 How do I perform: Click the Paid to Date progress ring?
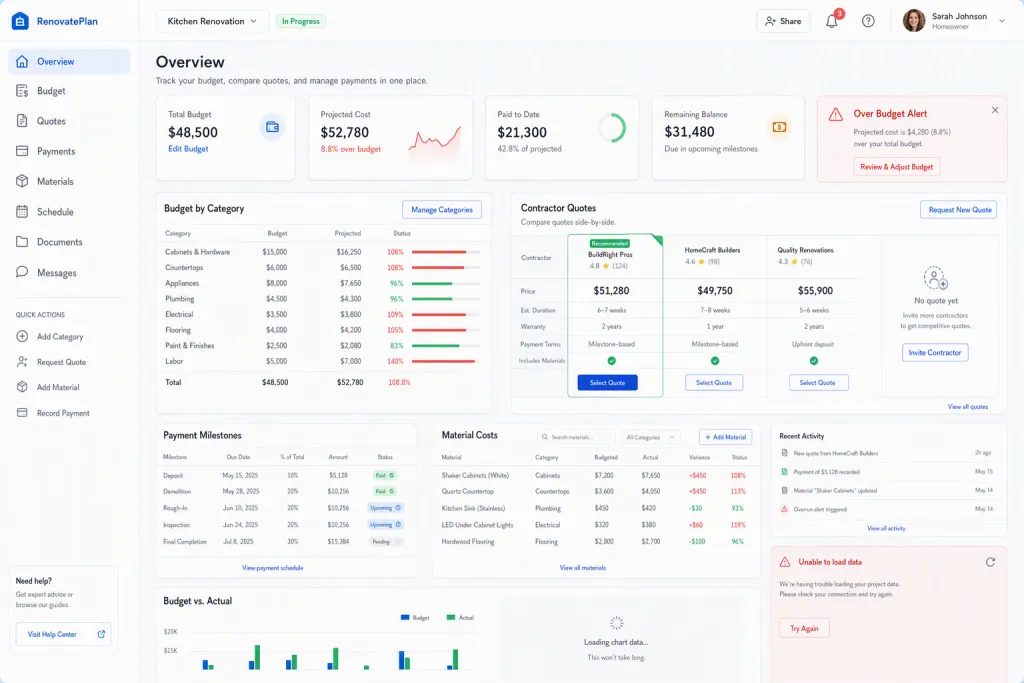tap(612, 128)
